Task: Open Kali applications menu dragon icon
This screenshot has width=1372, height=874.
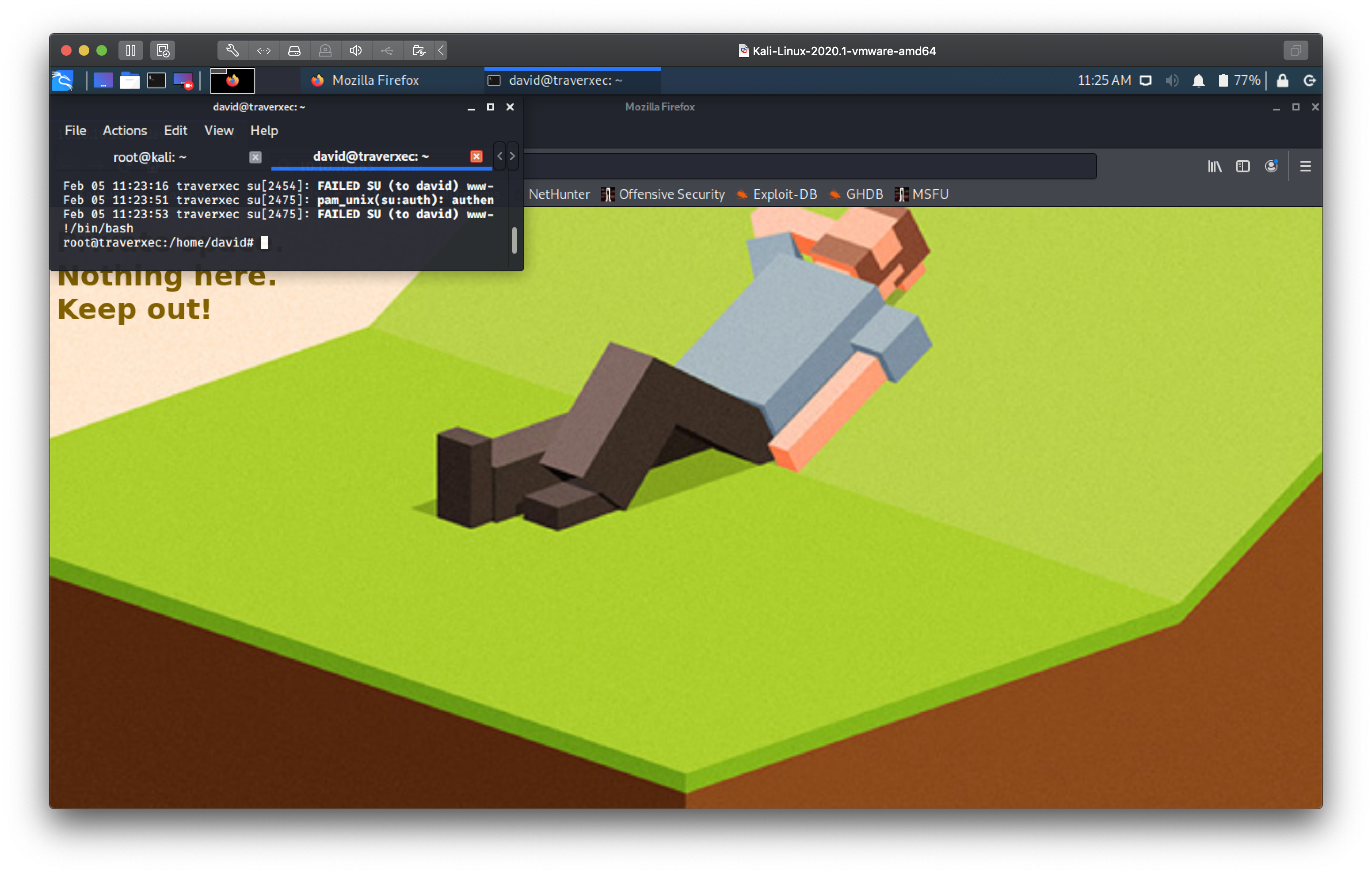Action: click(x=63, y=80)
